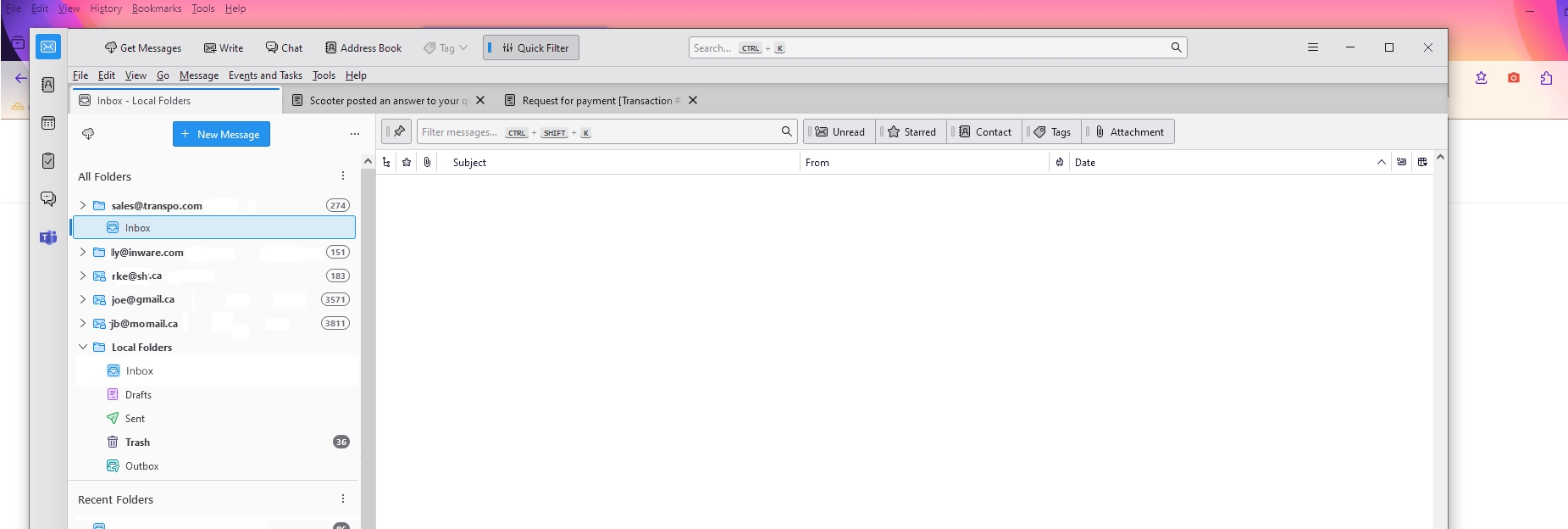This screenshot has width=1568, height=529.
Task: Open the Calendar space in sidebar
Action: tap(48, 123)
